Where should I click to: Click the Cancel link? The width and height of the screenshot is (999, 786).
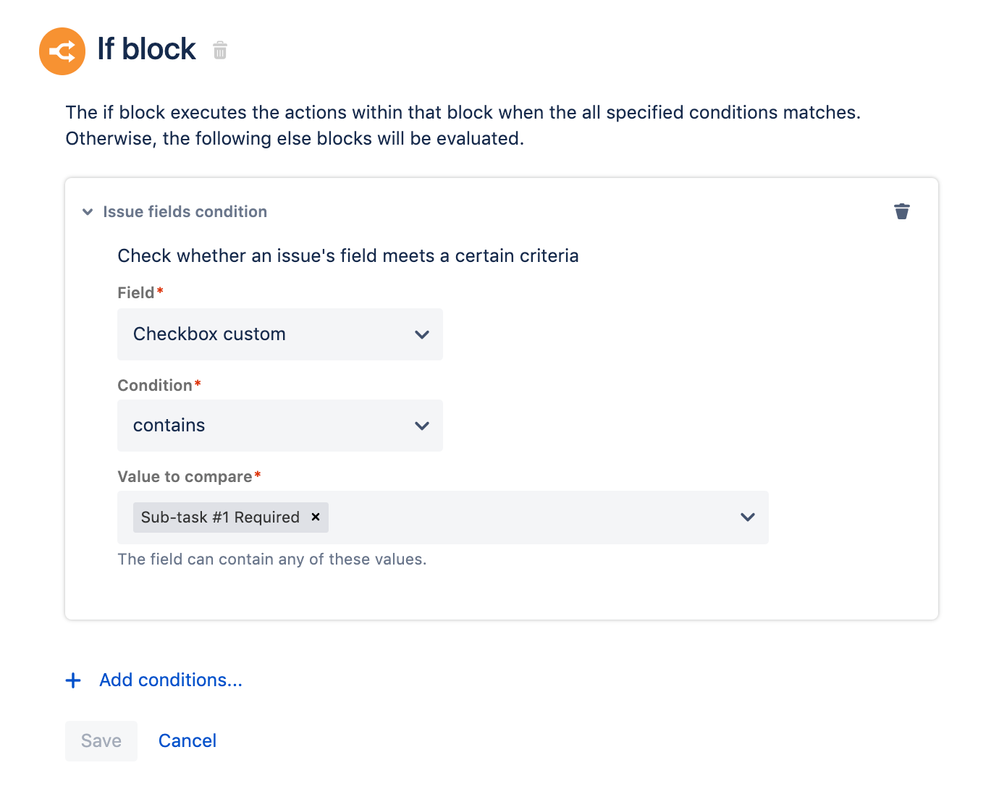click(x=187, y=740)
